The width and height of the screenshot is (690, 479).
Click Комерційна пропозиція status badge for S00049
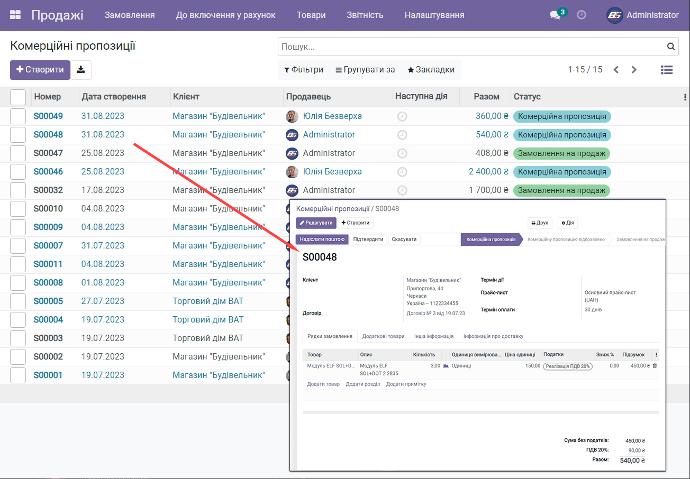click(560, 116)
